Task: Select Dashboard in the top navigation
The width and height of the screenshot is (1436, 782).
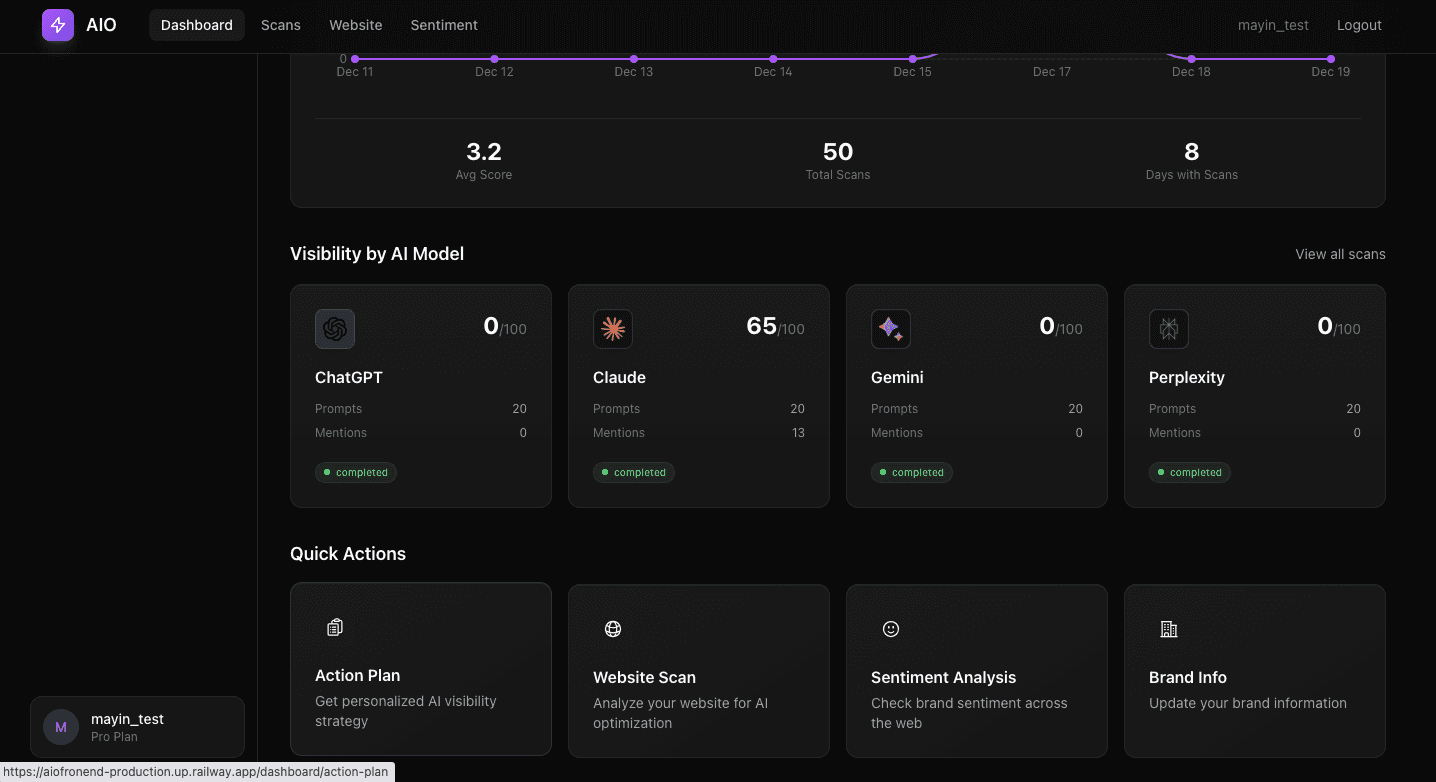Action: 196,25
